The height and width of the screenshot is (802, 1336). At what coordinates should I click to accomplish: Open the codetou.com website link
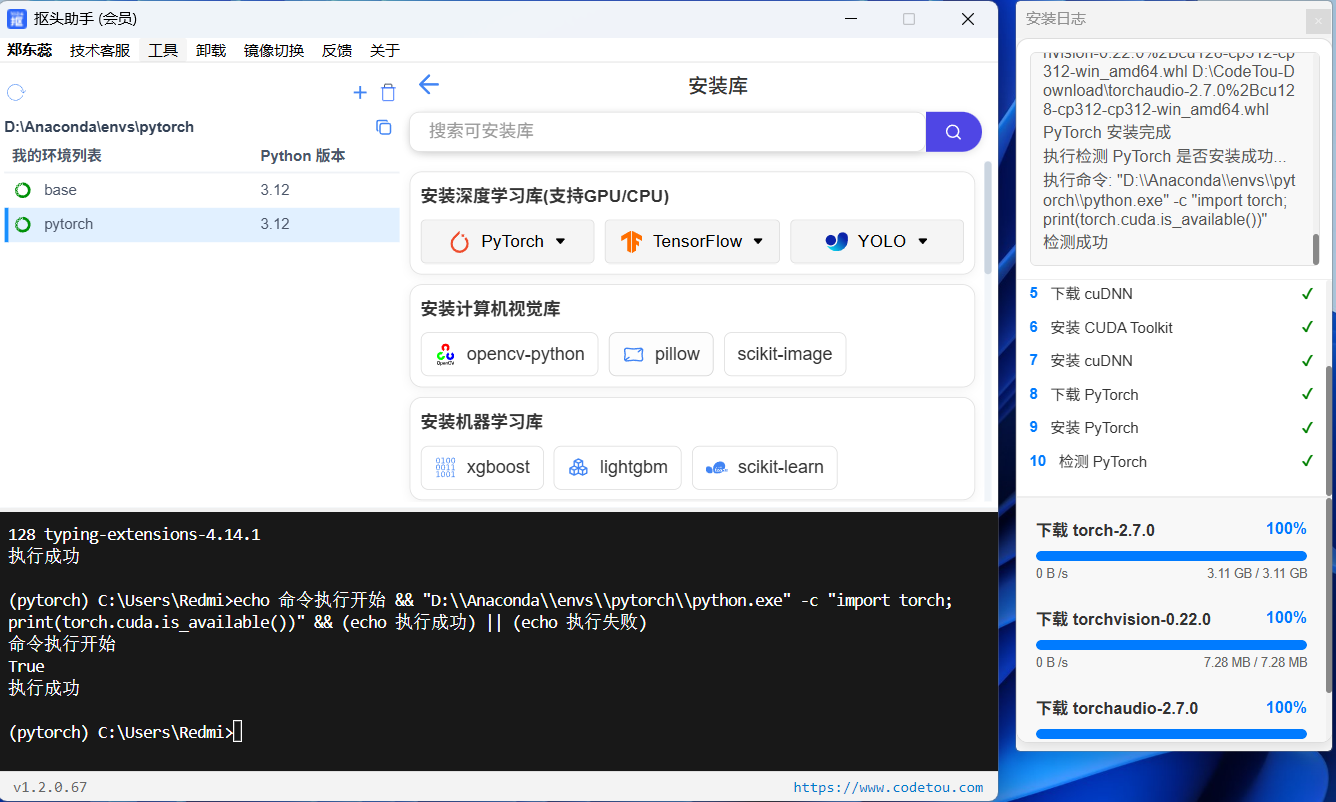[889, 787]
